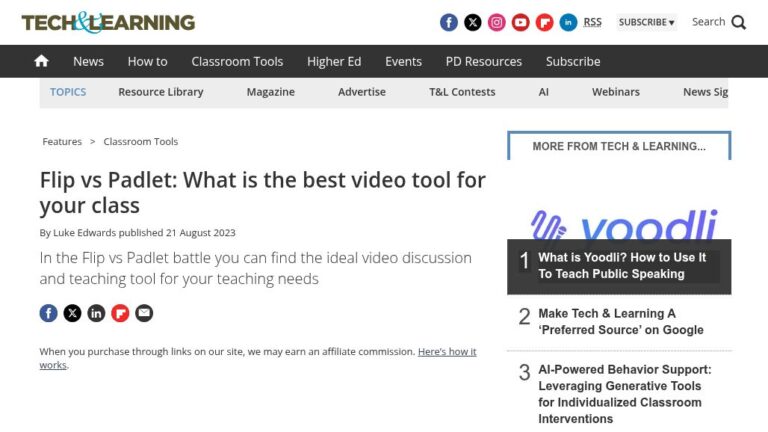This screenshot has width=768, height=432.
Task: Open the PD Resources menu item
Action: [x=483, y=61]
